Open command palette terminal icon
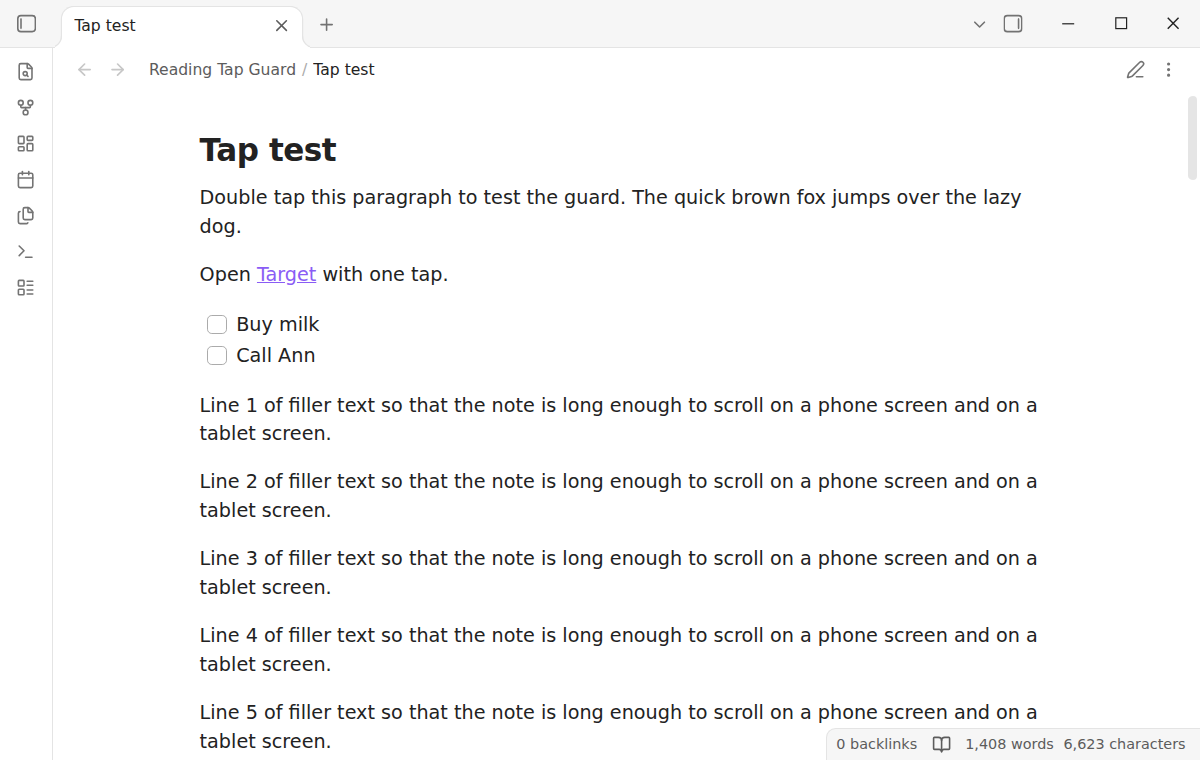1200x760 pixels. (26, 252)
